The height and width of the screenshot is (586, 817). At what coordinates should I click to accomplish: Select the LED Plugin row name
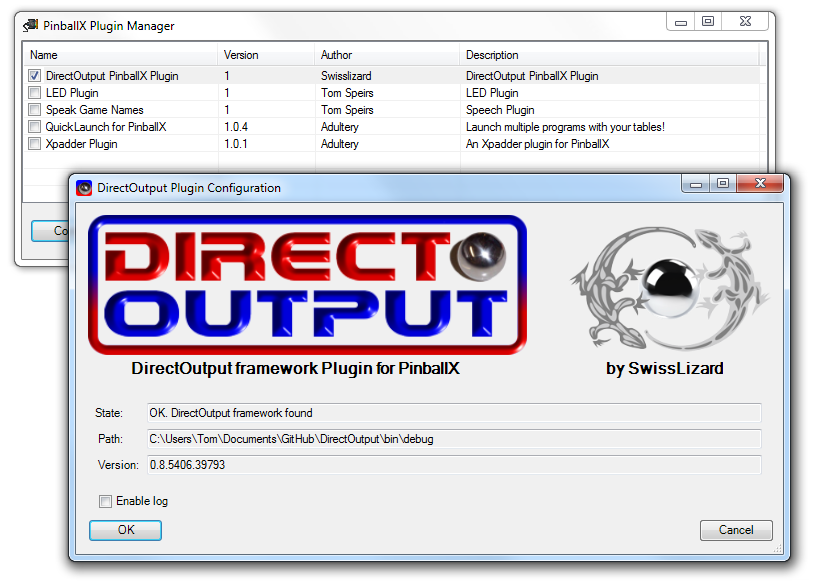coord(72,93)
